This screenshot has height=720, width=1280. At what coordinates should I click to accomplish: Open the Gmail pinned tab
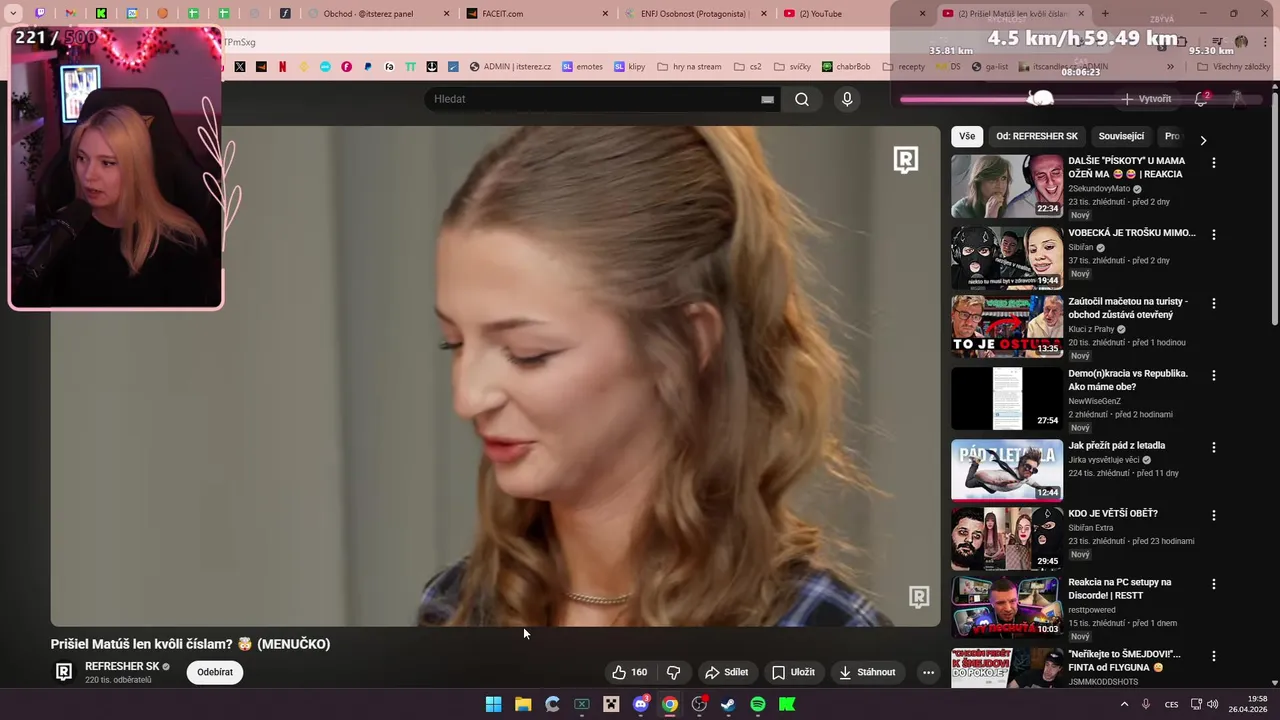coord(70,14)
